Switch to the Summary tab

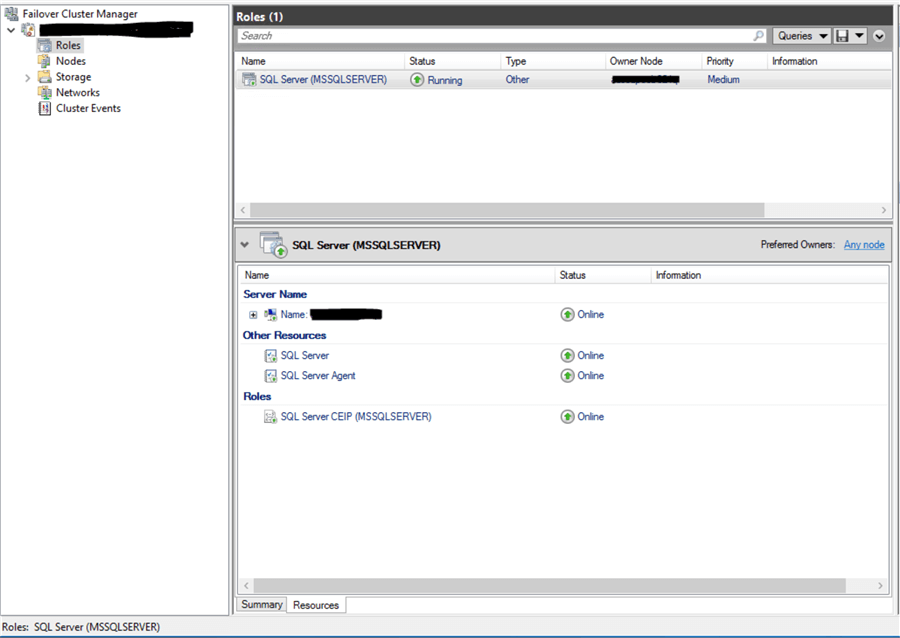click(x=261, y=605)
